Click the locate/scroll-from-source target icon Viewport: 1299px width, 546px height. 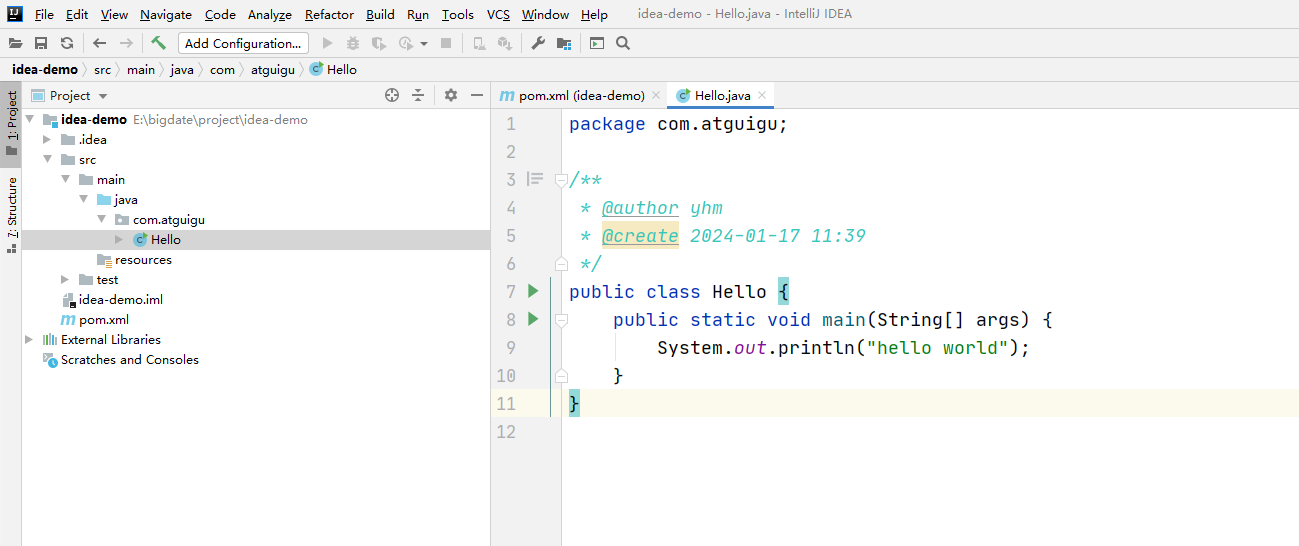pos(392,95)
